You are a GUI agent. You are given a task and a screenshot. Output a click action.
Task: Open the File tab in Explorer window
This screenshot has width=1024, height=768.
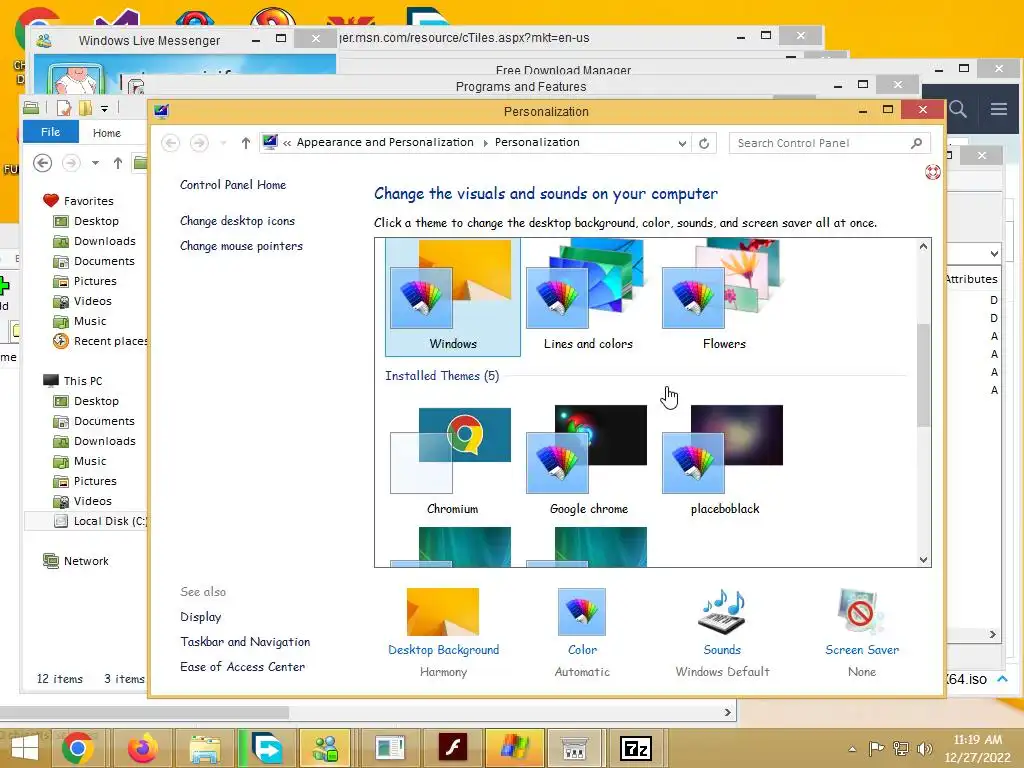[50, 132]
